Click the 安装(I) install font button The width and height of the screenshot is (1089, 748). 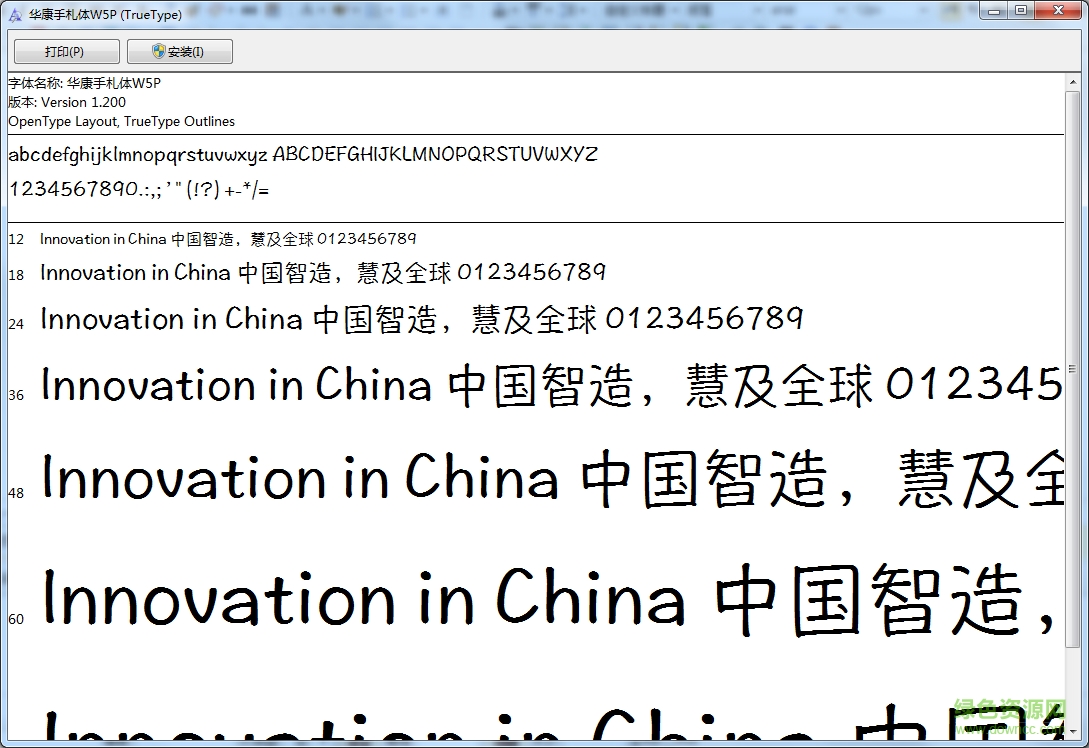[x=180, y=52]
